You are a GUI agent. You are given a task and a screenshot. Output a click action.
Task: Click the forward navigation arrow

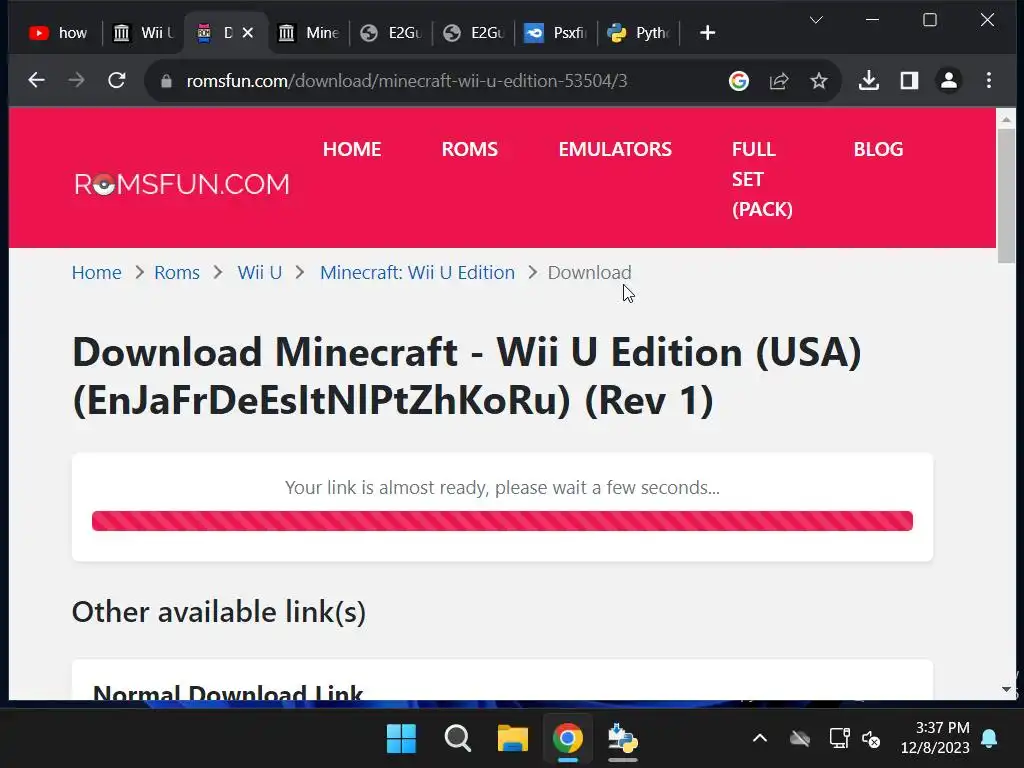[x=76, y=80]
